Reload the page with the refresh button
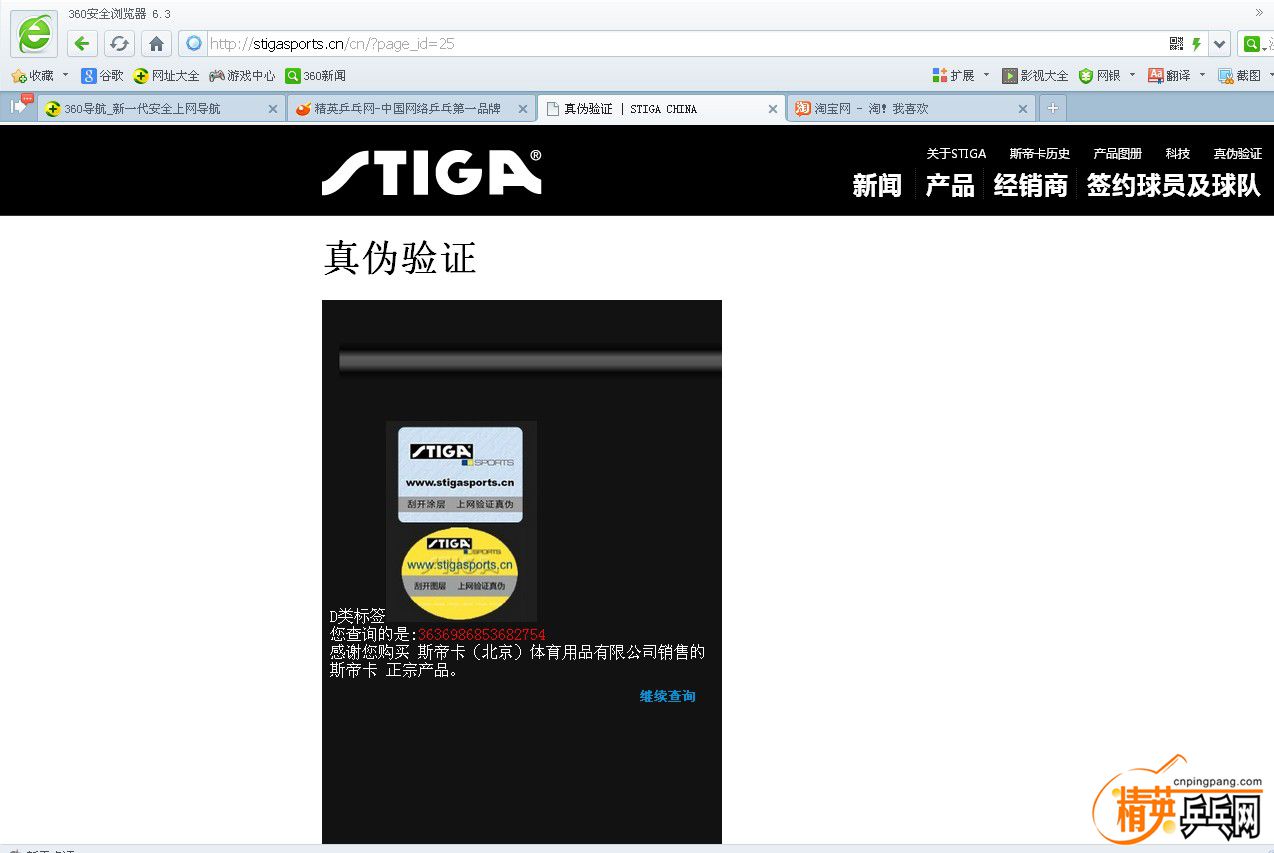This screenshot has width=1274, height=853. [x=120, y=44]
